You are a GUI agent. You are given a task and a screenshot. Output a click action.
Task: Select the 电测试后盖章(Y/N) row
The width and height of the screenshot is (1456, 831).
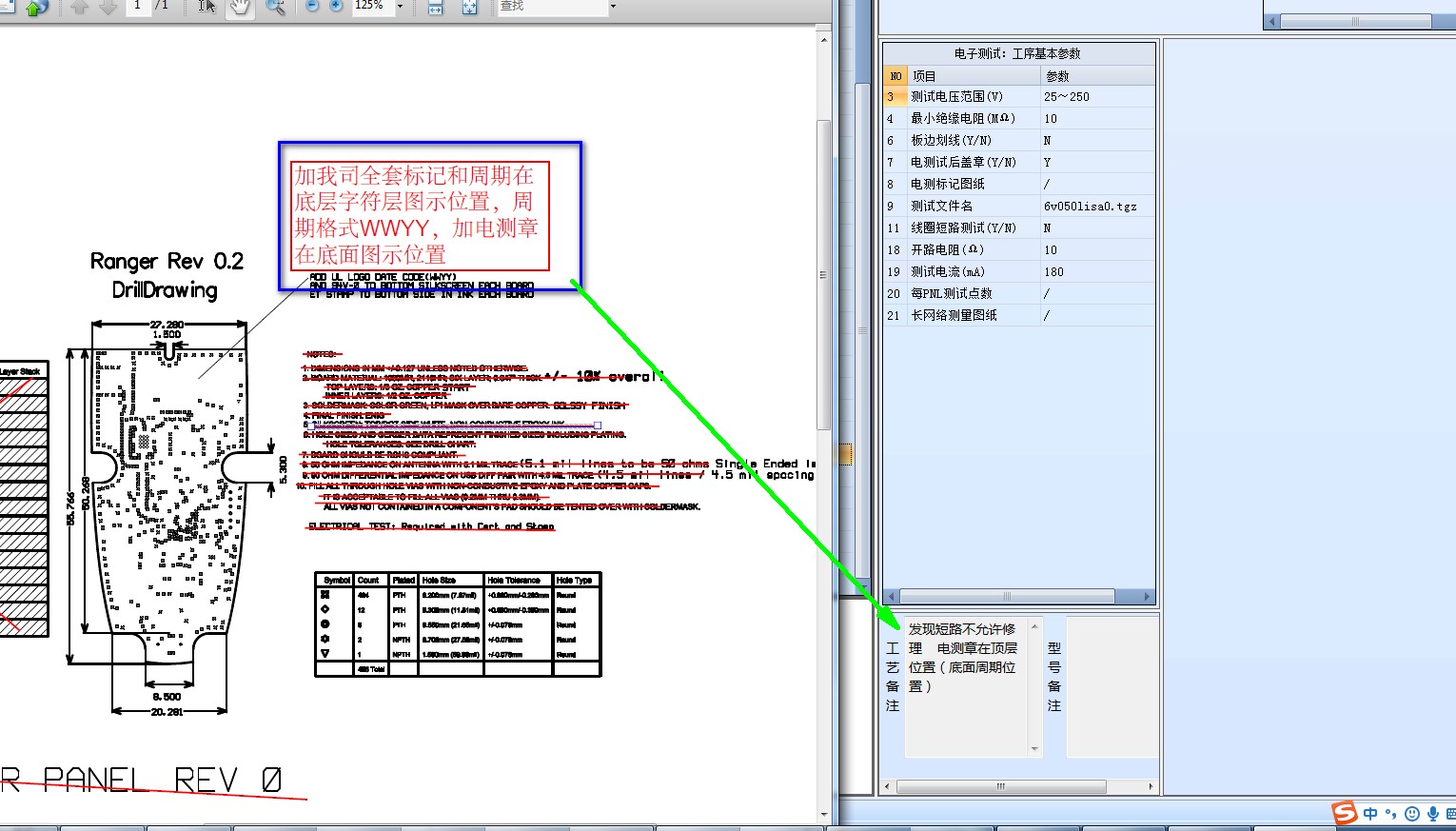pos(1019,162)
